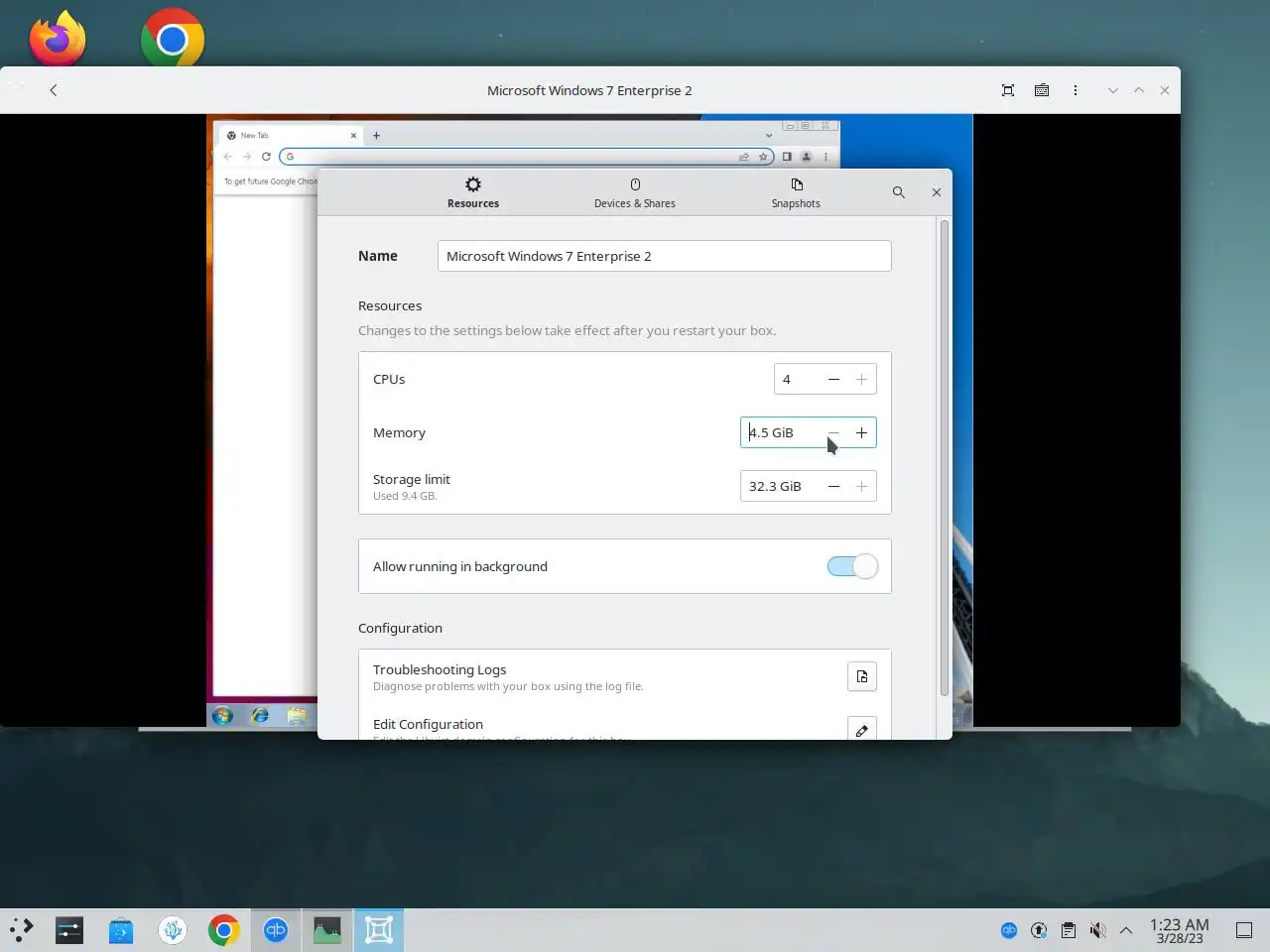Increase the Storage limit value
Viewport: 1270px width, 952px height.
point(861,486)
